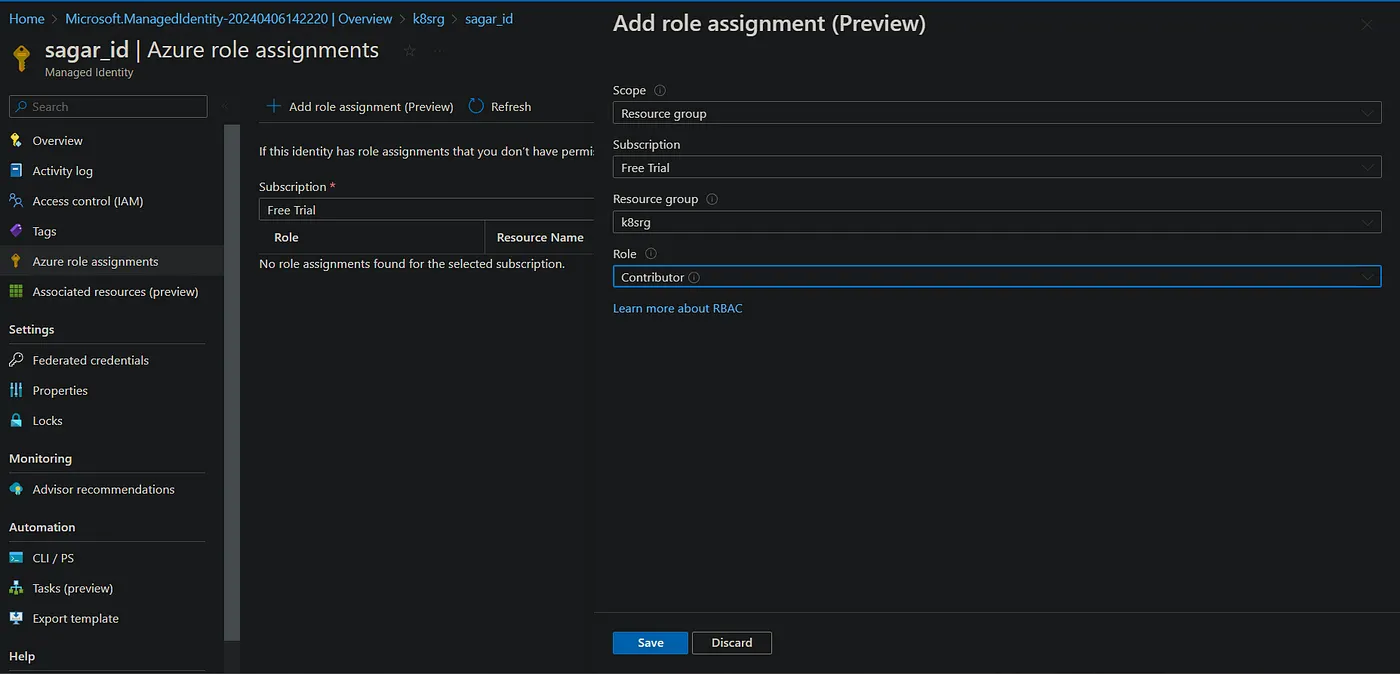The width and height of the screenshot is (1400, 674).
Task: Open the Role dropdown showing Contributor
Action: [997, 276]
